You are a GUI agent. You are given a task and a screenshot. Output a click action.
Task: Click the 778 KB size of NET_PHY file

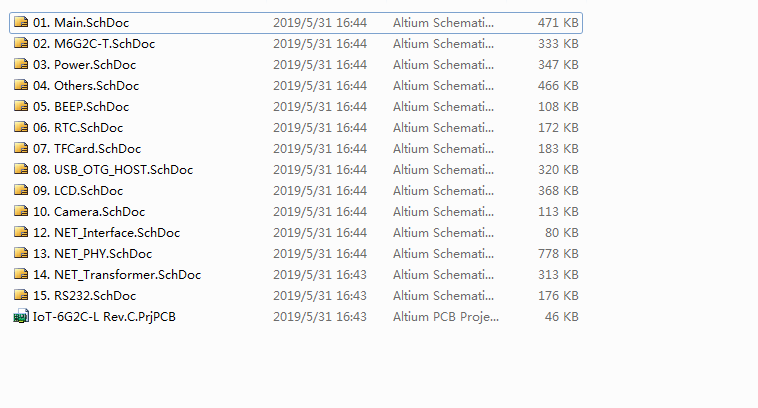pyautogui.click(x=558, y=253)
